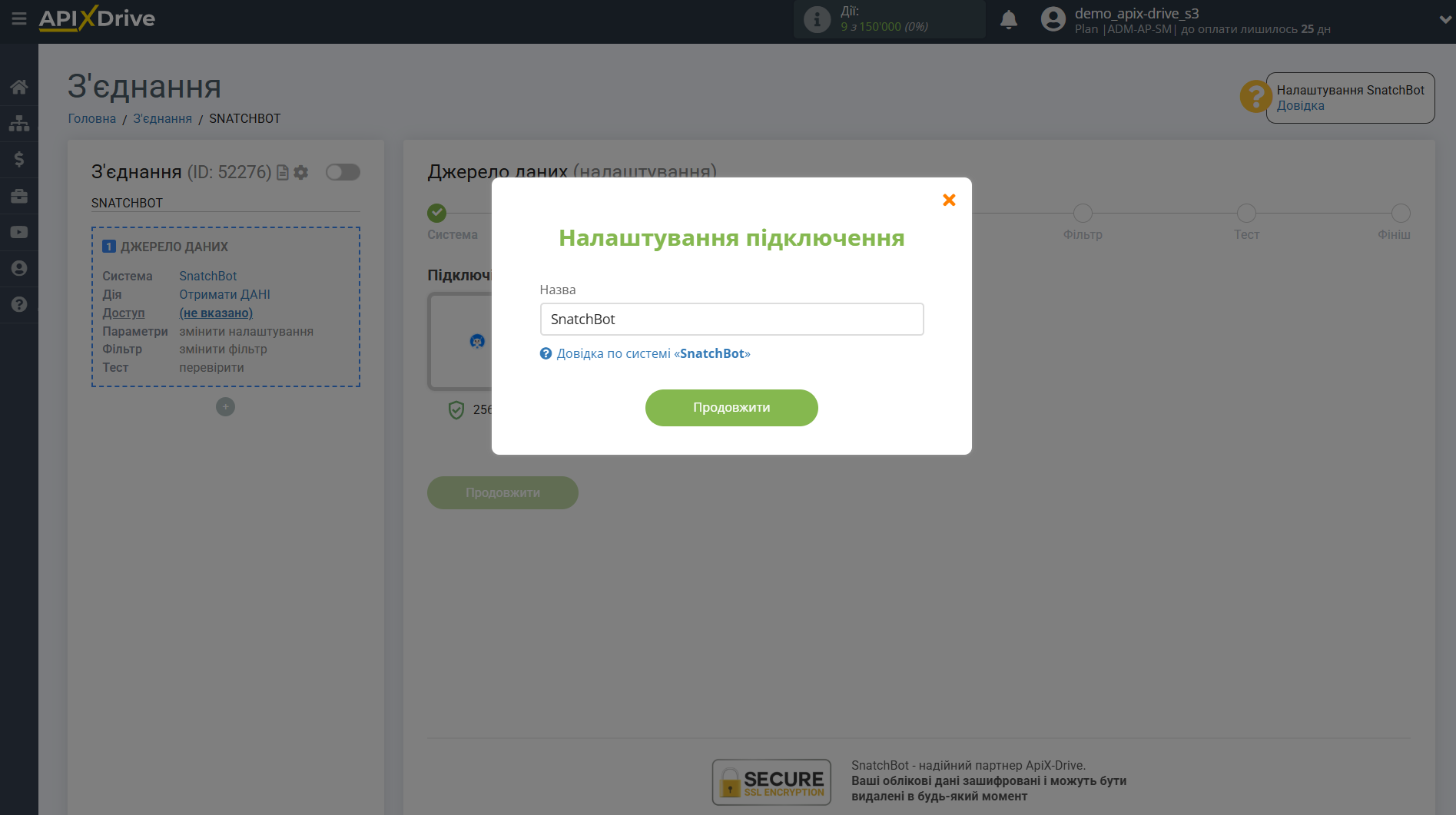The width and height of the screenshot is (1456, 815).
Task: Go to З'єднання breadcrumb link
Action: tap(162, 118)
